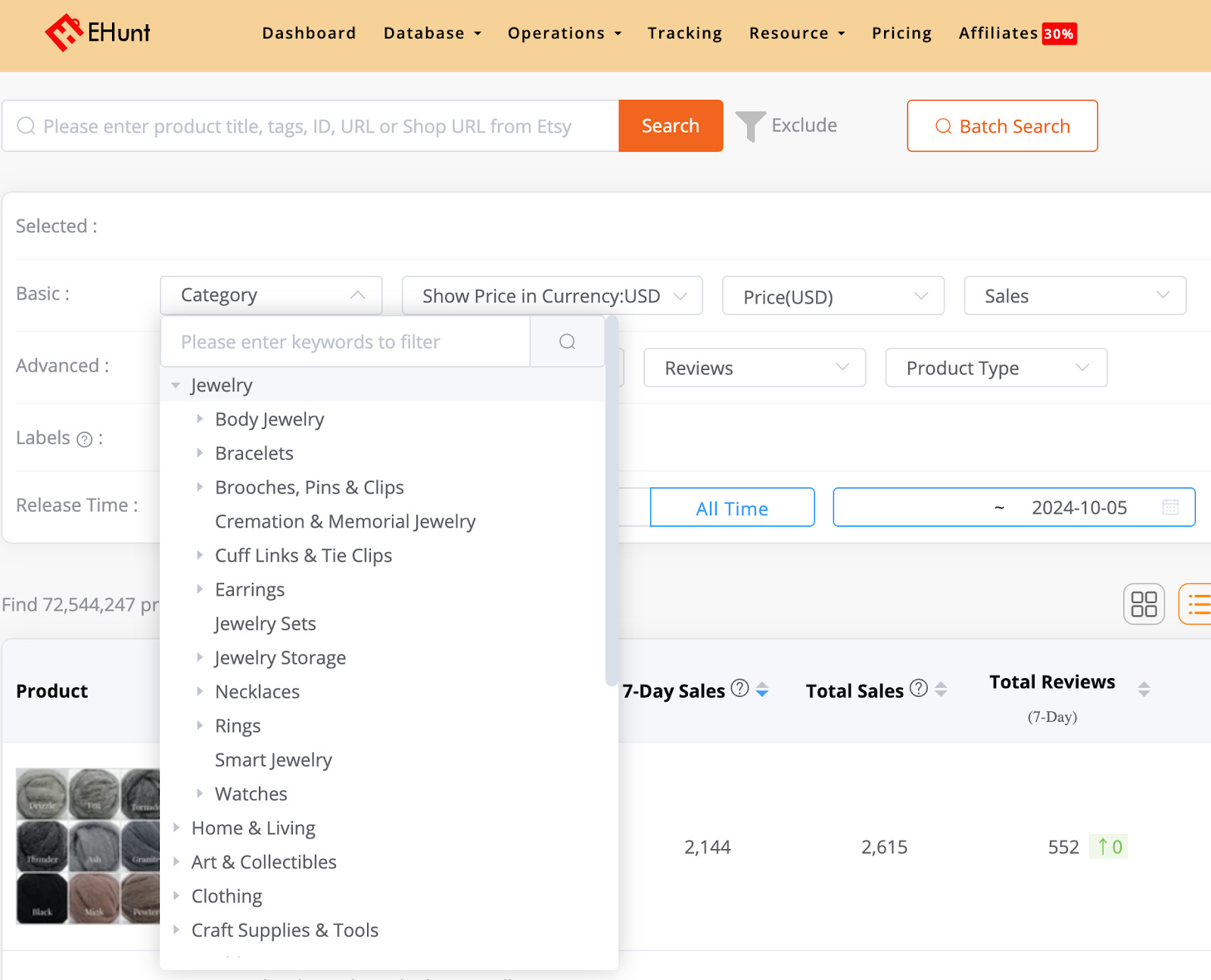Open the Resource menu
1211x980 pixels.
coord(797,33)
